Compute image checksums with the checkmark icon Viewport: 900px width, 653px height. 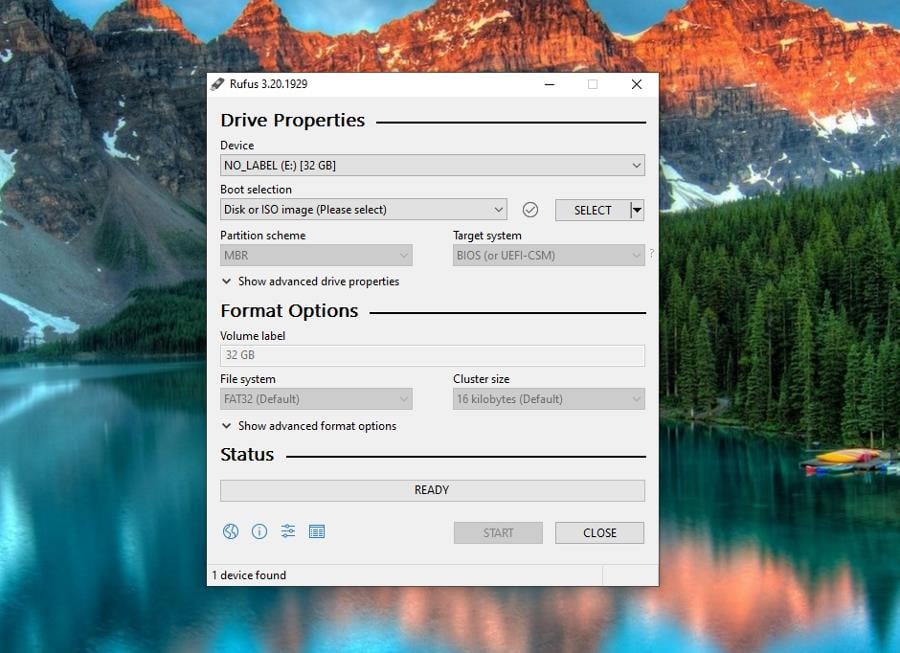point(530,210)
